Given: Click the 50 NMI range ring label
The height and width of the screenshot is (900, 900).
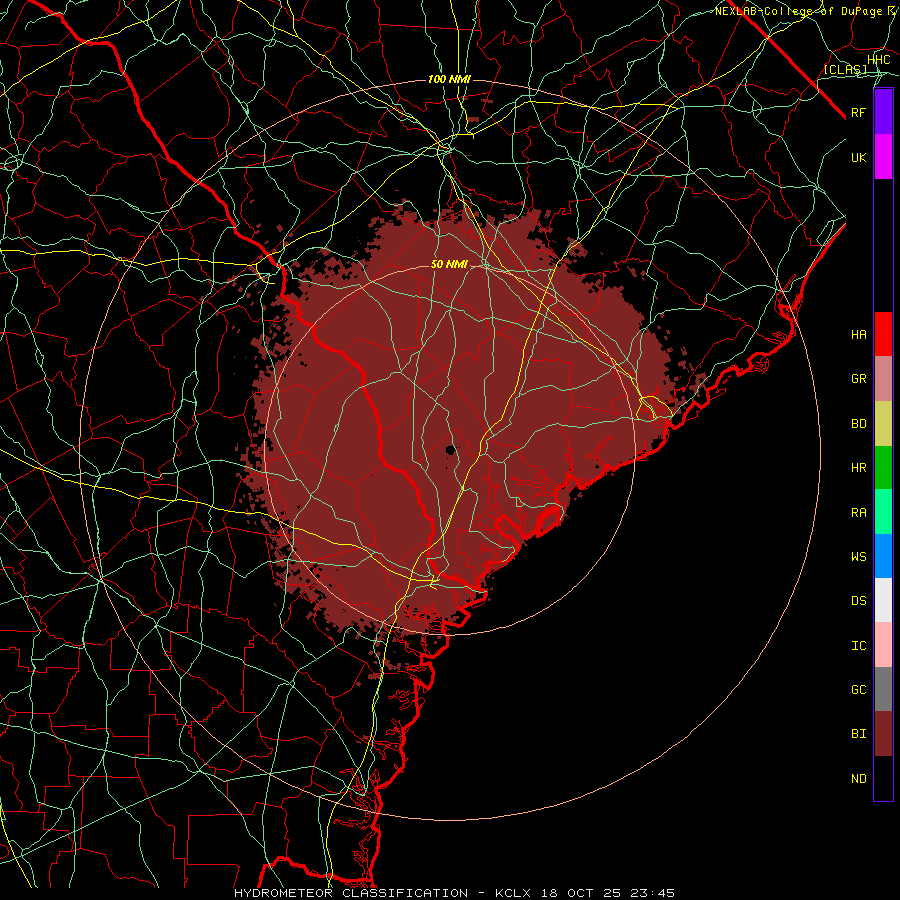Looking at the screenshot, I should [449, 264].
